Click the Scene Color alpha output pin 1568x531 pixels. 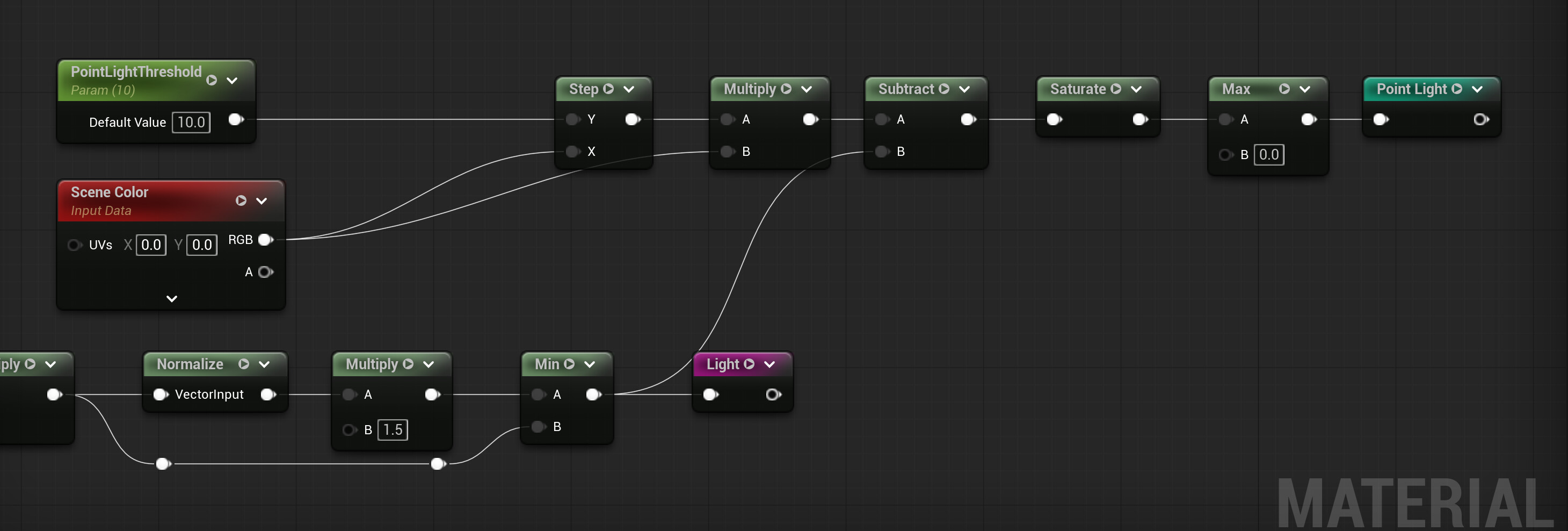(x=265, y=272)
